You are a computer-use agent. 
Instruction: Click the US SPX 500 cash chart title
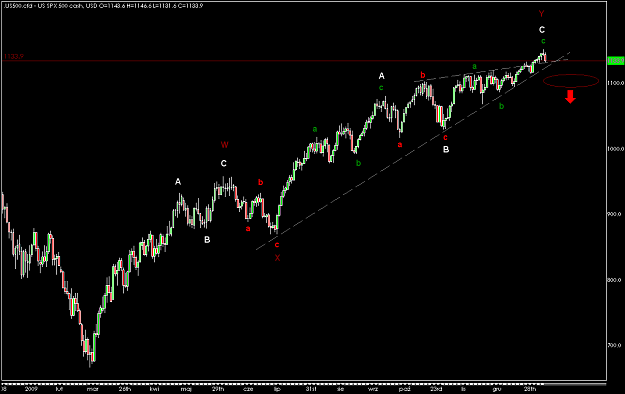[x=103, y=6]
